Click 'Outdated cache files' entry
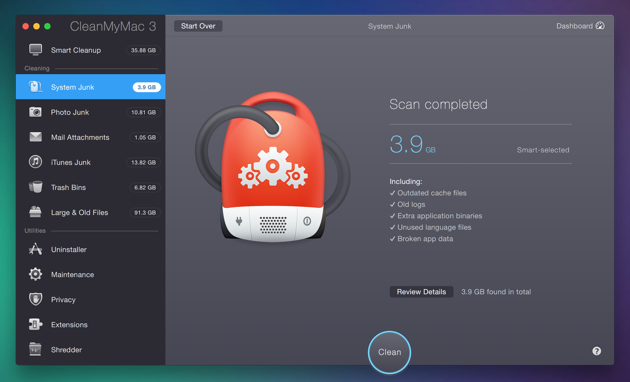Viewport: 630px width, 382px height. (428, 193)
